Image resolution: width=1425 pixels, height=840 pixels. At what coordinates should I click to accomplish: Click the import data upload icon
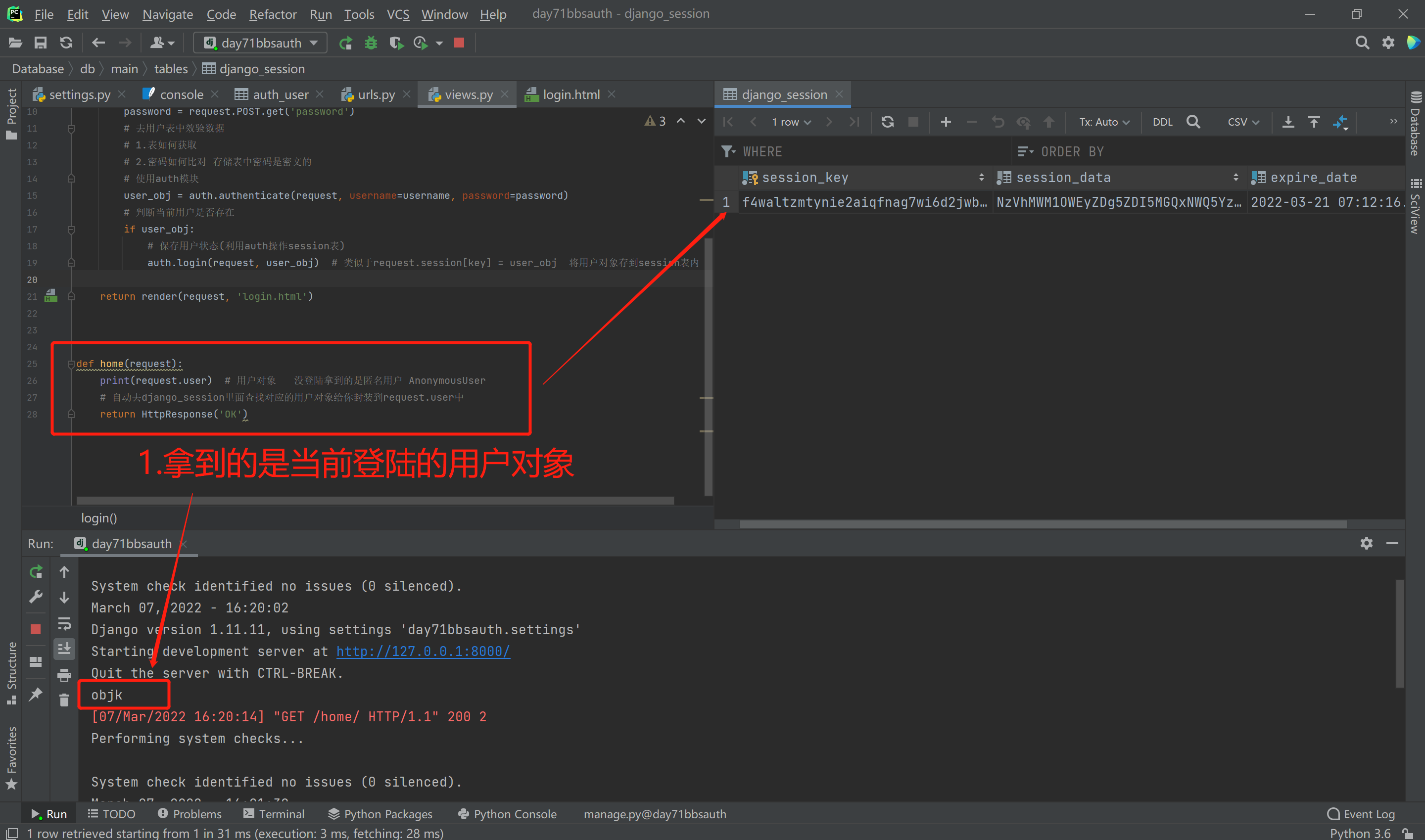(1314, 122)
